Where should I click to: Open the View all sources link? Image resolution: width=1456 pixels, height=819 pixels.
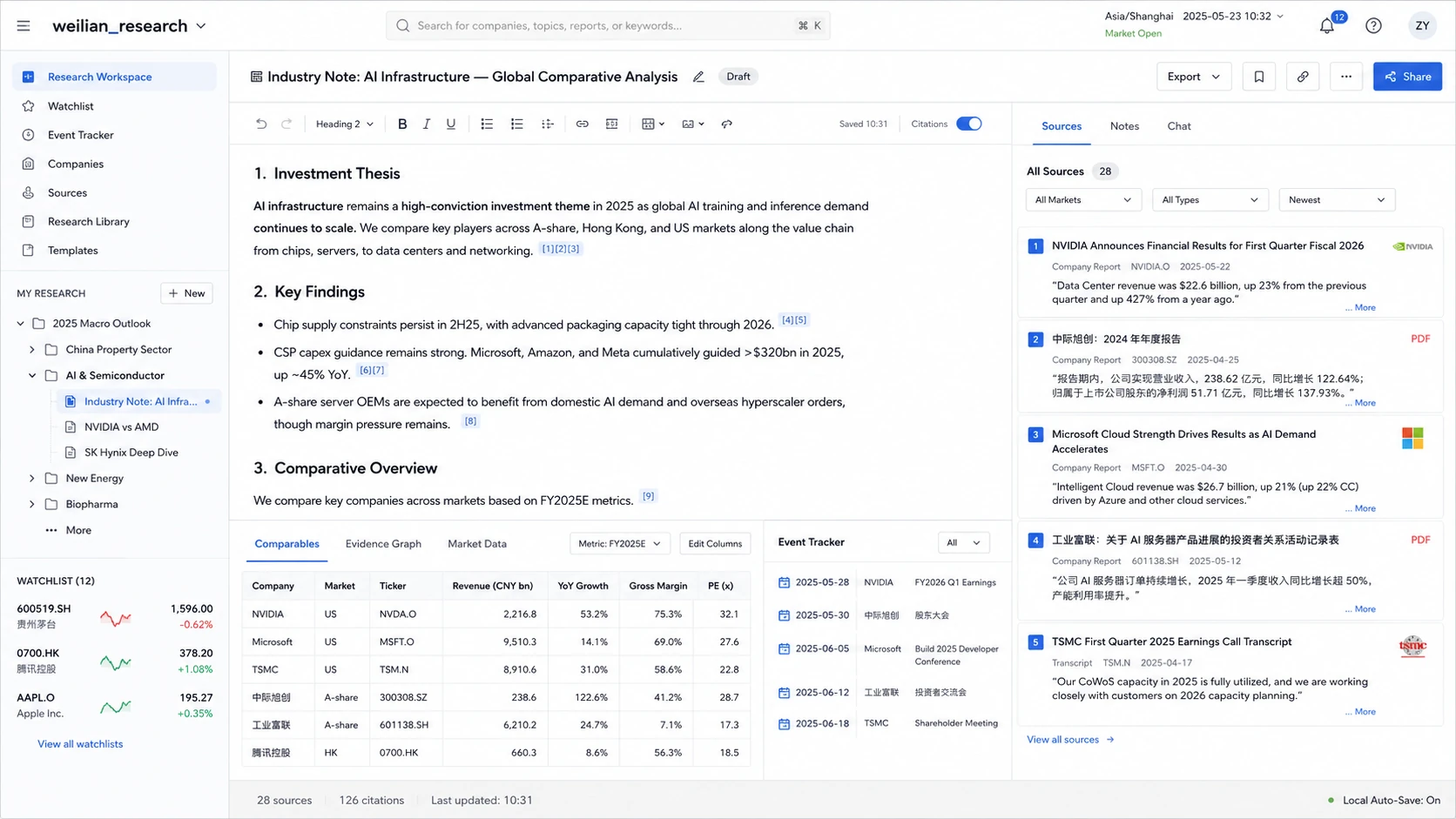pos(1070,740)
